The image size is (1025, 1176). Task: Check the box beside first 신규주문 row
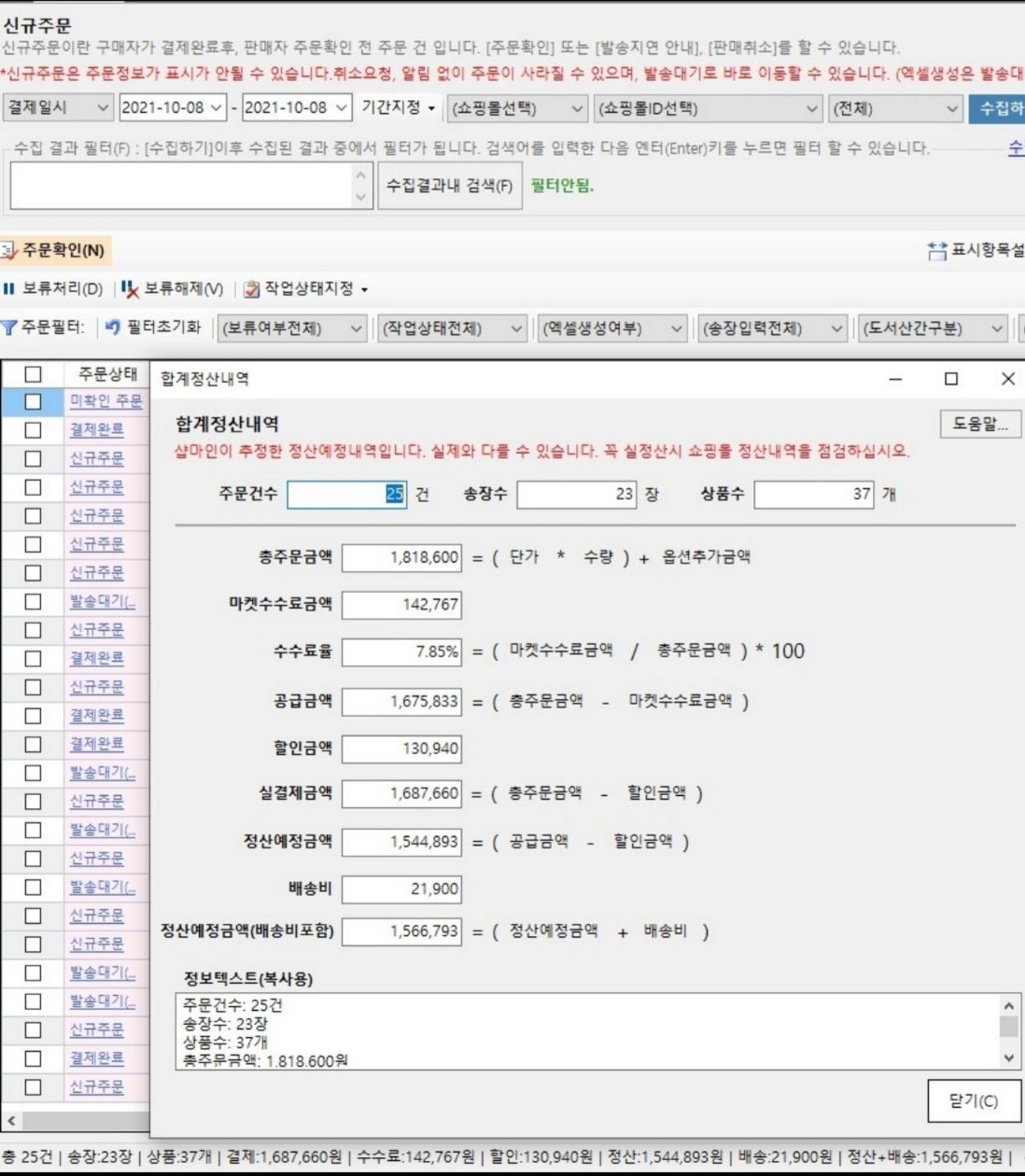33,458
